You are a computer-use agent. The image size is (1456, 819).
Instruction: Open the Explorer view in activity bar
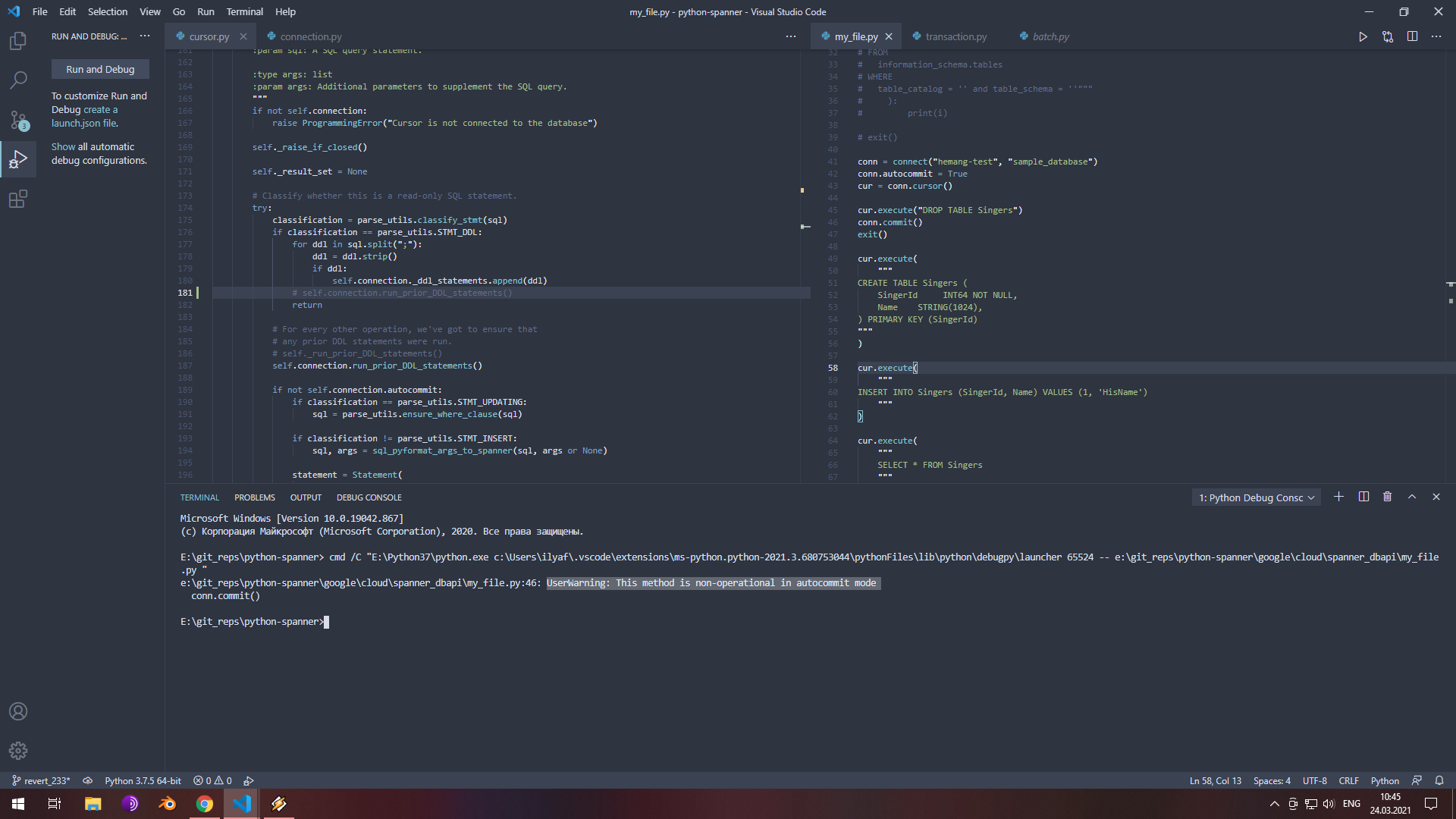18,40
